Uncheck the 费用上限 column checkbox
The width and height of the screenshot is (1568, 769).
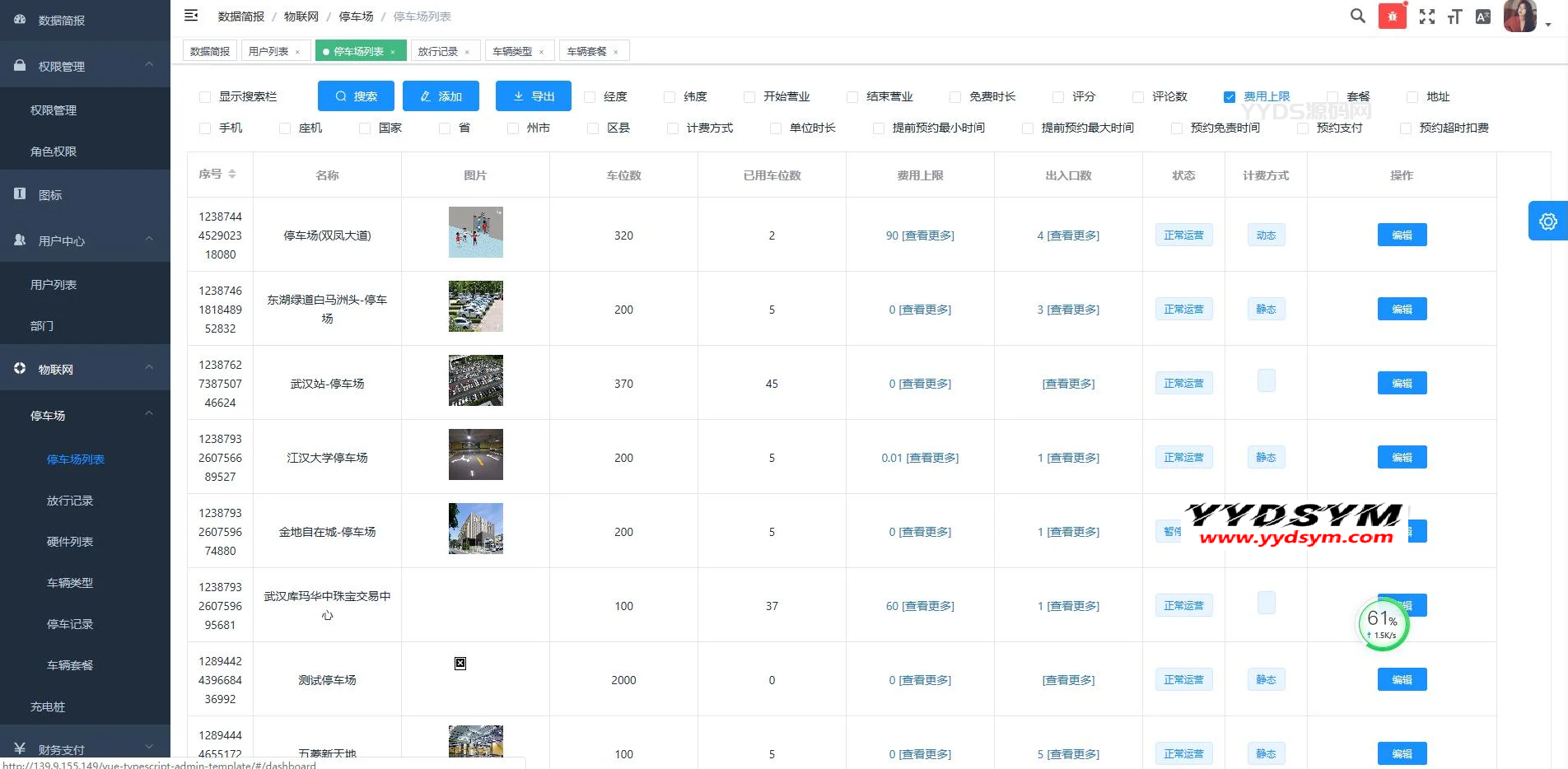[x=1230, y=97]
